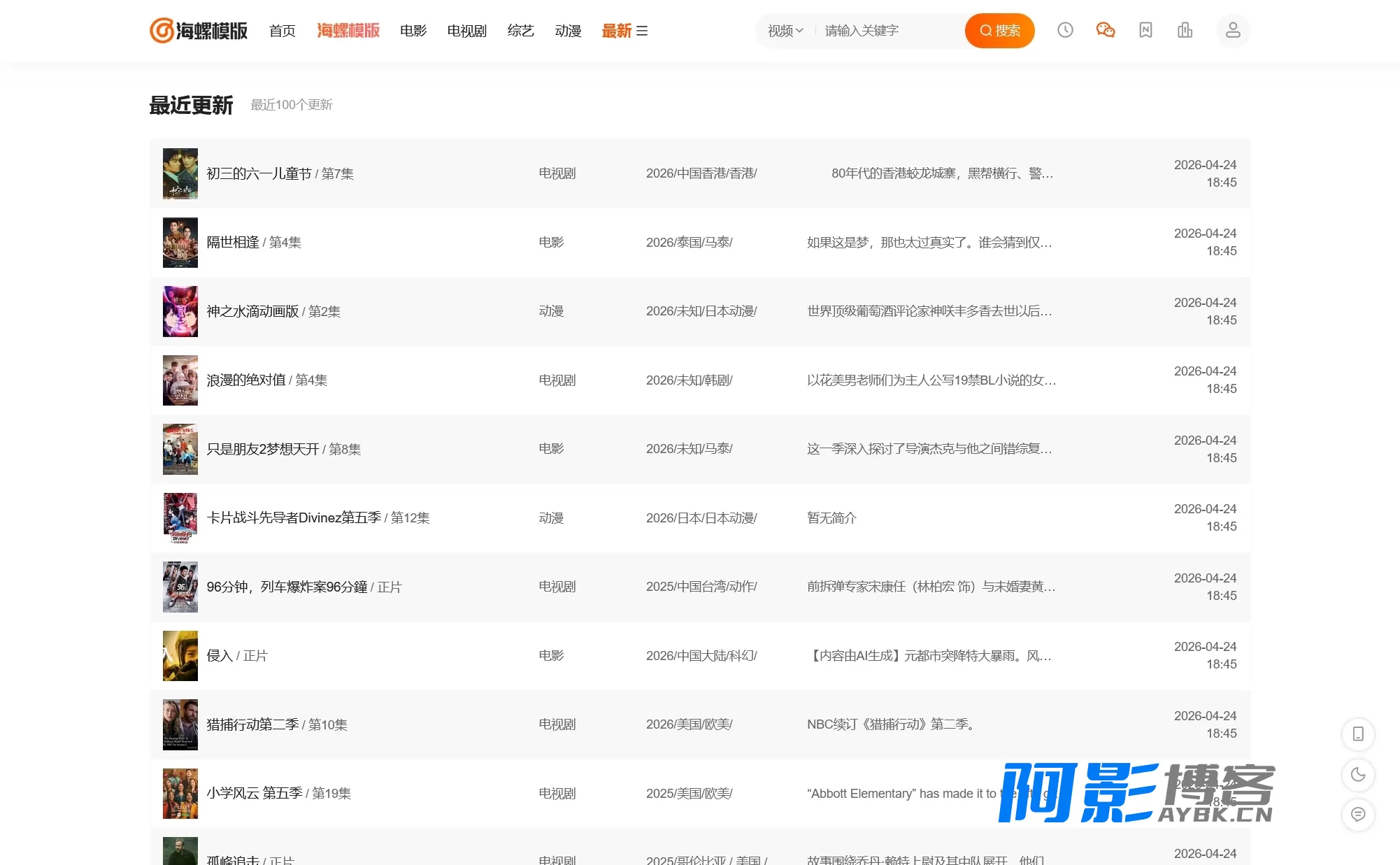Focus the 请输入关键字 search field
The height and width of the screenshot is (865, 1400).
pos(888,31)
